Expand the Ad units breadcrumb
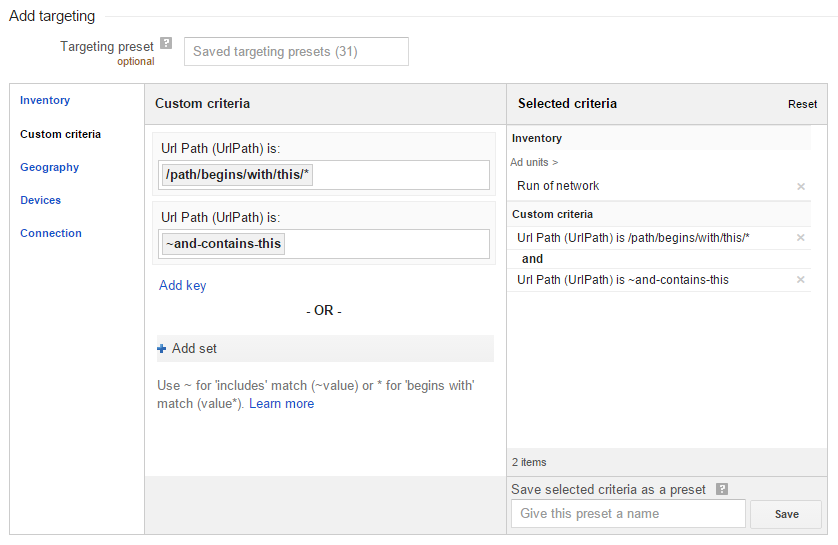This screenshot has height=545, width=838. [534, 162]
